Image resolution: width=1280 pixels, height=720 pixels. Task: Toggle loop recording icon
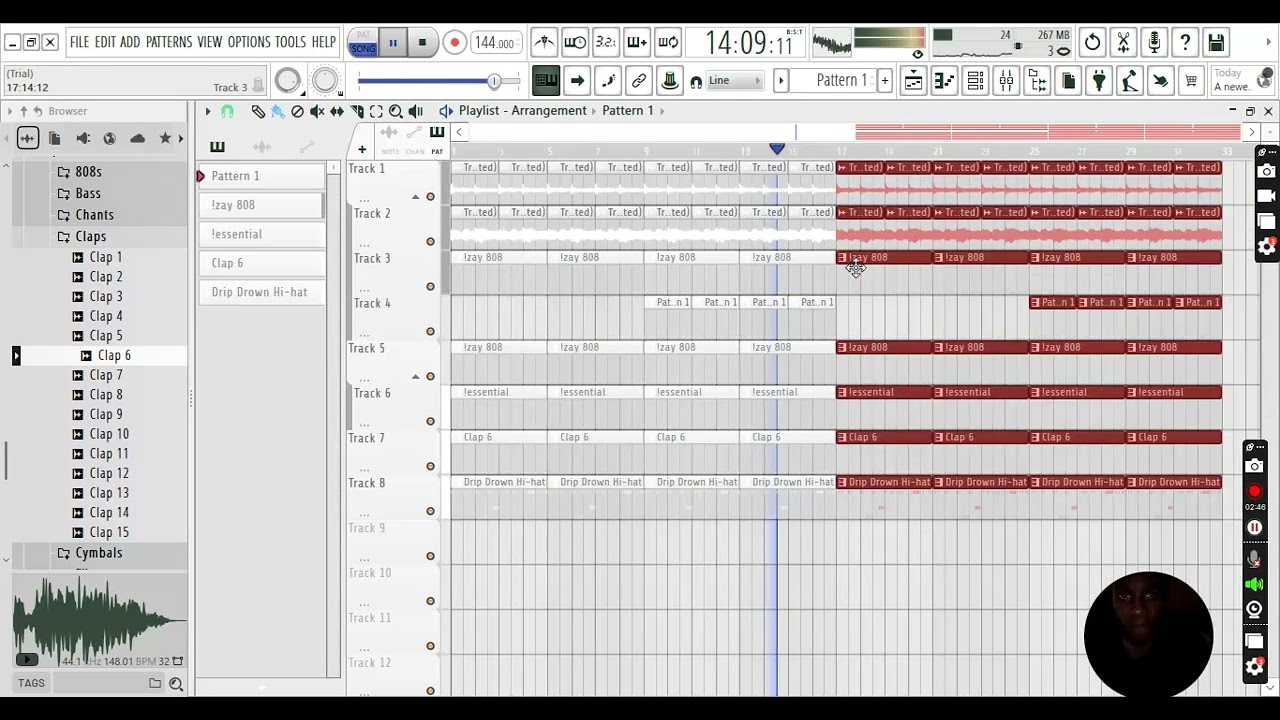coord(668,43)
